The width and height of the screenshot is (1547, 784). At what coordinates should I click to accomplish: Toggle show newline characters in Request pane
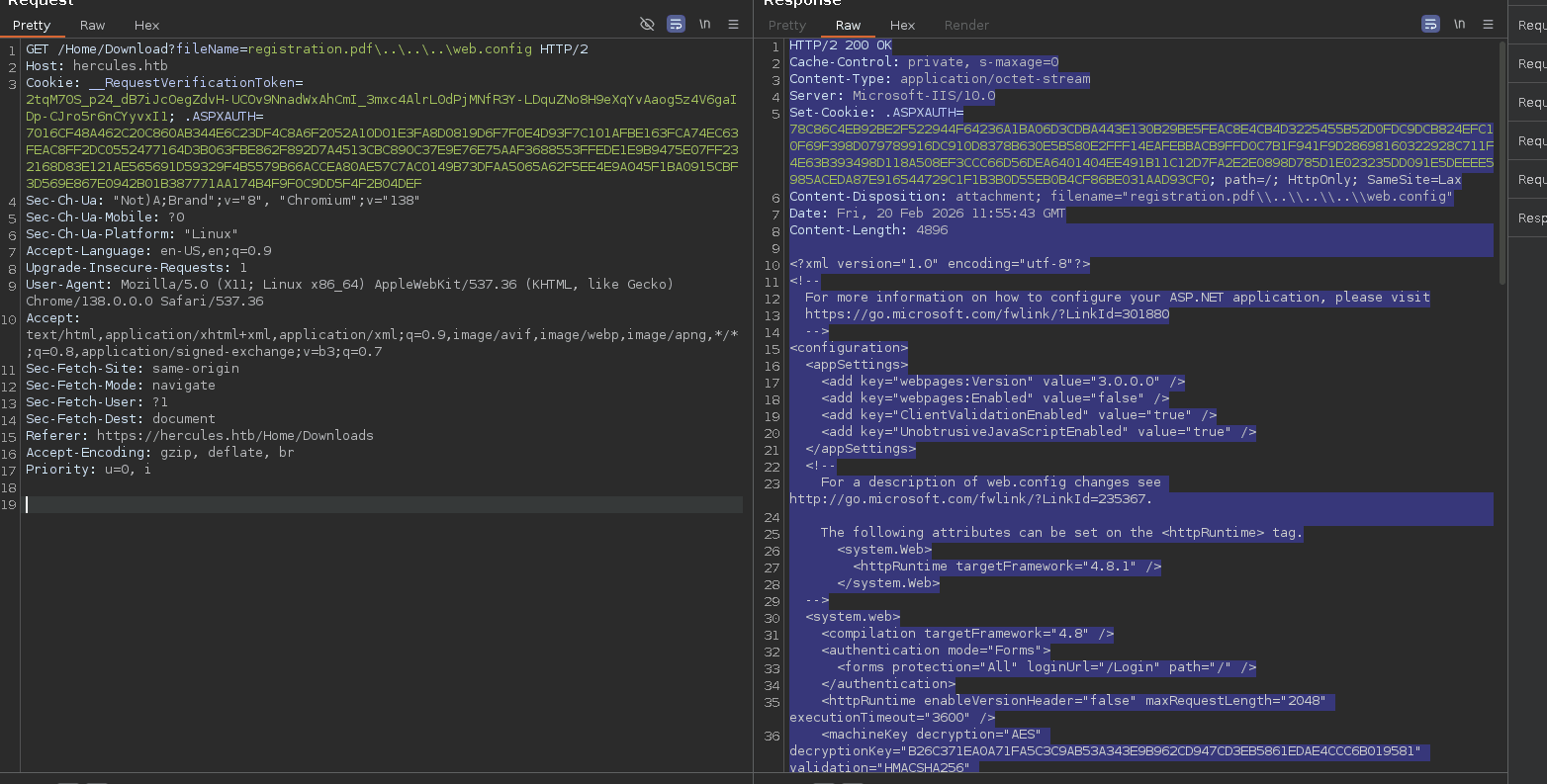704,24
